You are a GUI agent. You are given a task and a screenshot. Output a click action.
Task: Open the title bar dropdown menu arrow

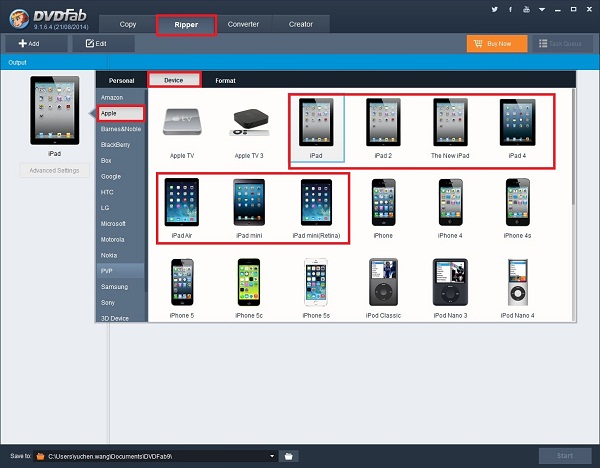click(x=542, y=10)
